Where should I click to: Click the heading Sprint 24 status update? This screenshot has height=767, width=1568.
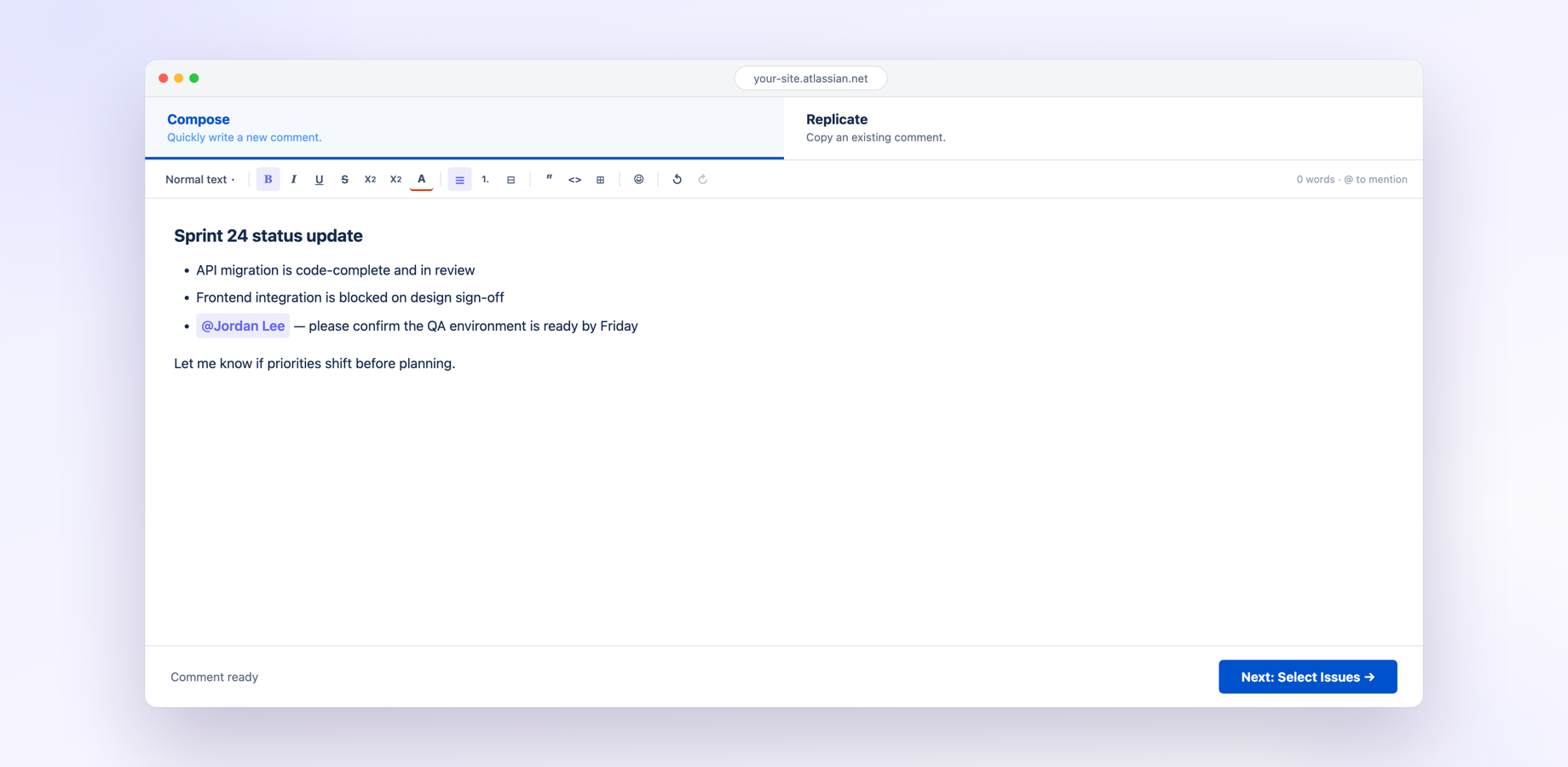pyautogui.click(x=268, y=235)
